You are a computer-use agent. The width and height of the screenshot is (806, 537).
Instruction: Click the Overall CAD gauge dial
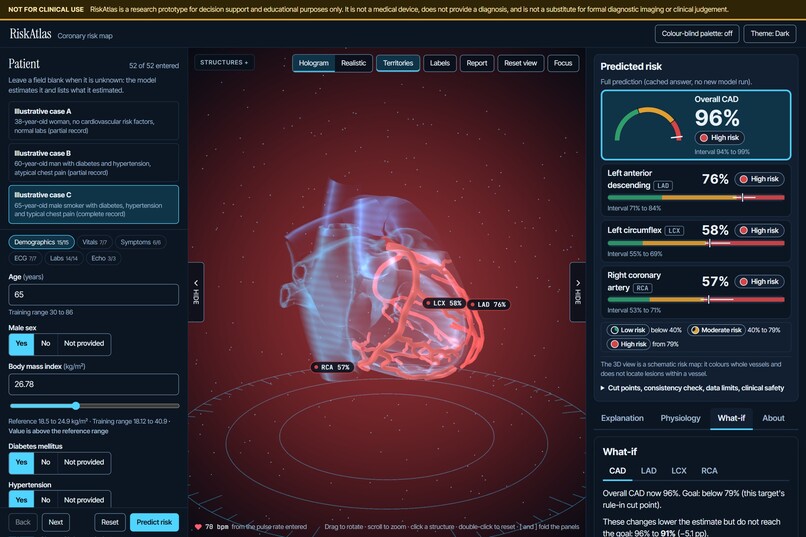point(648,124)
